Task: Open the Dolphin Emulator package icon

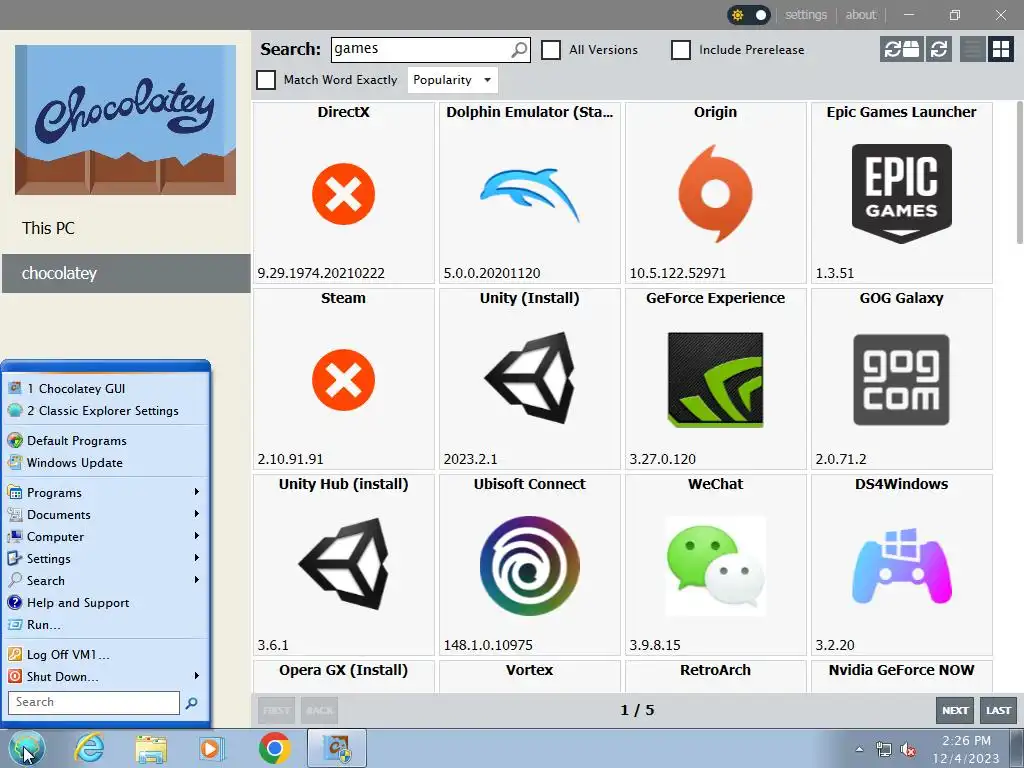Action: tap(530, 194)
